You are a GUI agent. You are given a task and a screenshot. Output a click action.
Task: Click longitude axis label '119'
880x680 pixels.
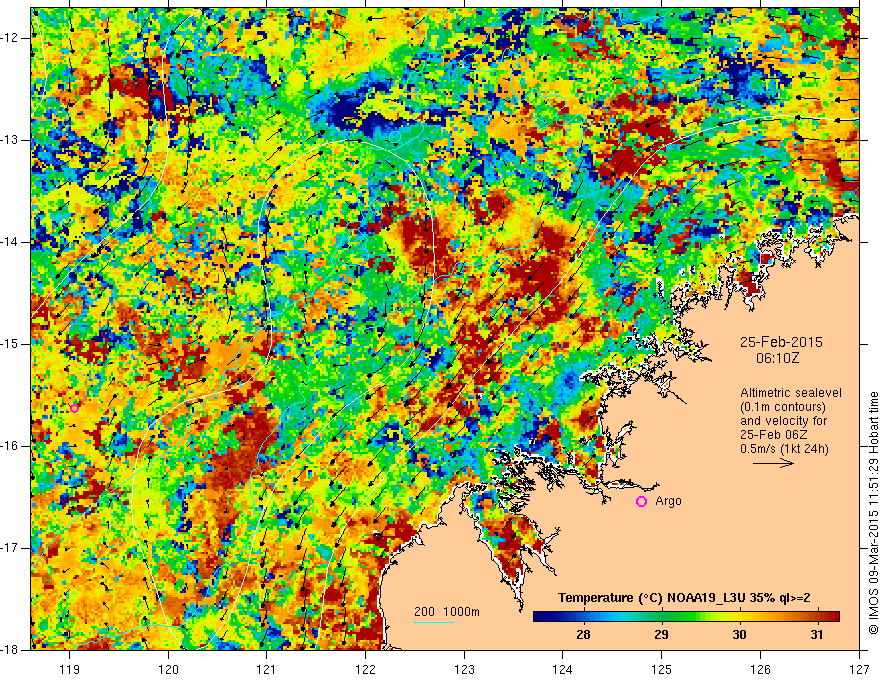coord(70,669)
